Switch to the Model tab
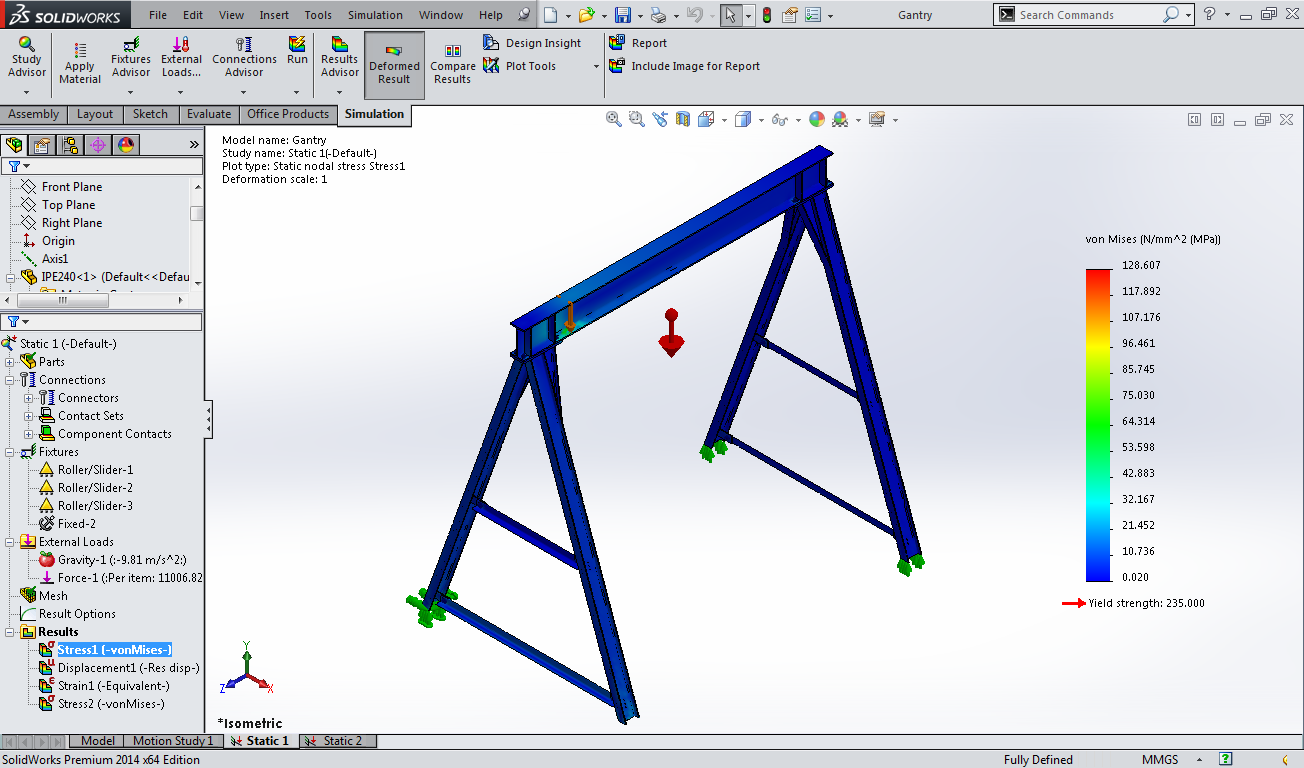Screen dimensions: 1304x768 pyautogui.click(x=97, y=741)
